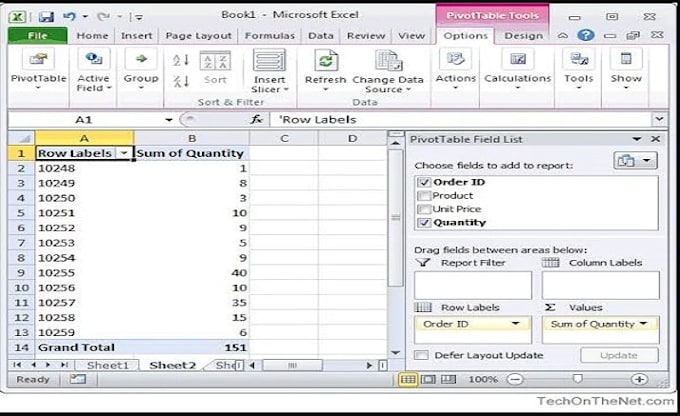Select row 7 header
This screenshot has height=416, width=680.
coord(21,243)
